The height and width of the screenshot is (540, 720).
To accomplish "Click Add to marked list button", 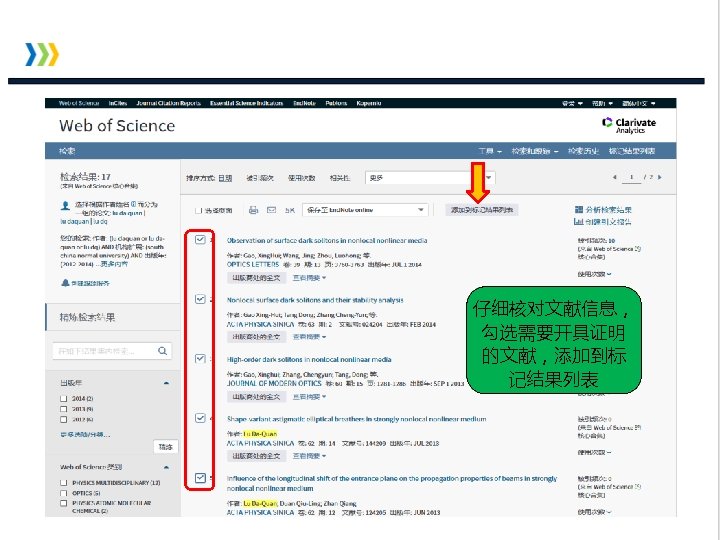I will 482,210.
